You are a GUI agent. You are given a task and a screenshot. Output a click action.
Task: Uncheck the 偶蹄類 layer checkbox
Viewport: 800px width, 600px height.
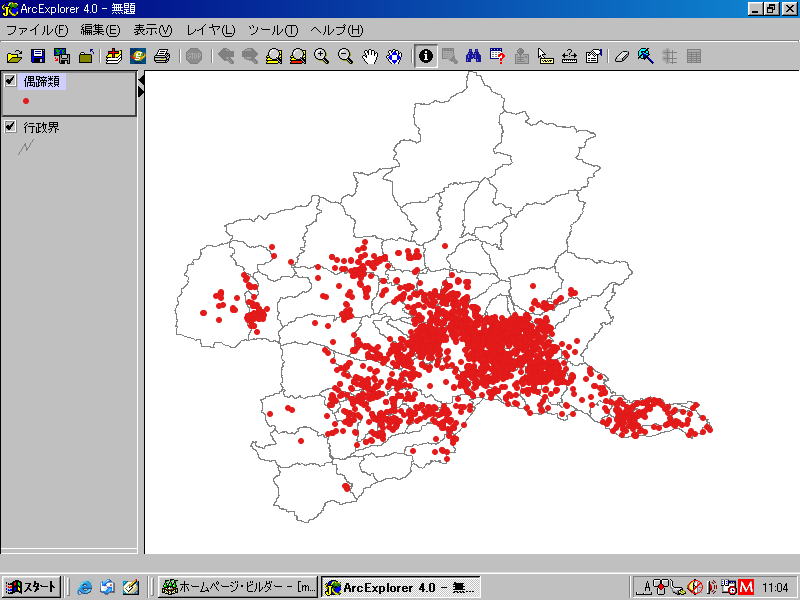click(x=11, y=81)
